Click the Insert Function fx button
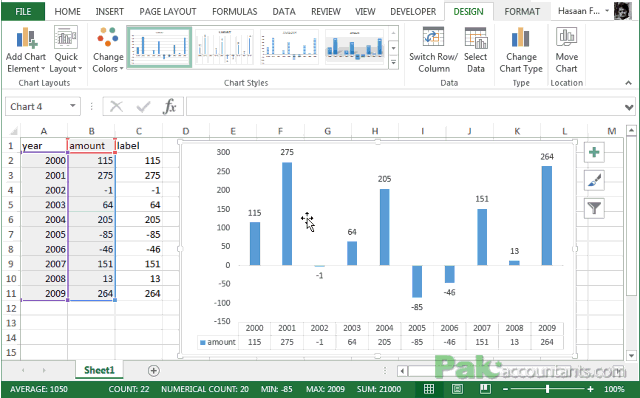 point(169,107)
